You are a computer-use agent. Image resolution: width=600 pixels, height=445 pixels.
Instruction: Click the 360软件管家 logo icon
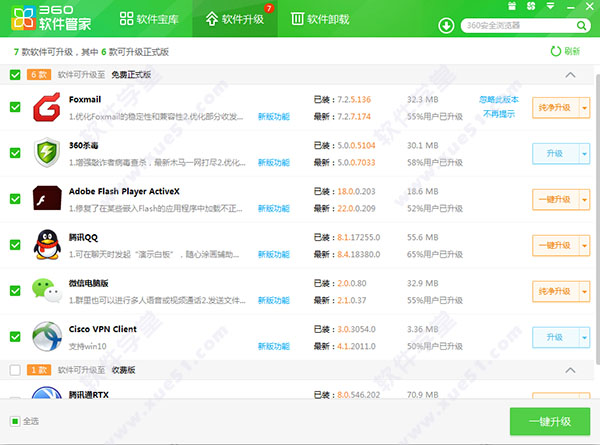(23, 18)
